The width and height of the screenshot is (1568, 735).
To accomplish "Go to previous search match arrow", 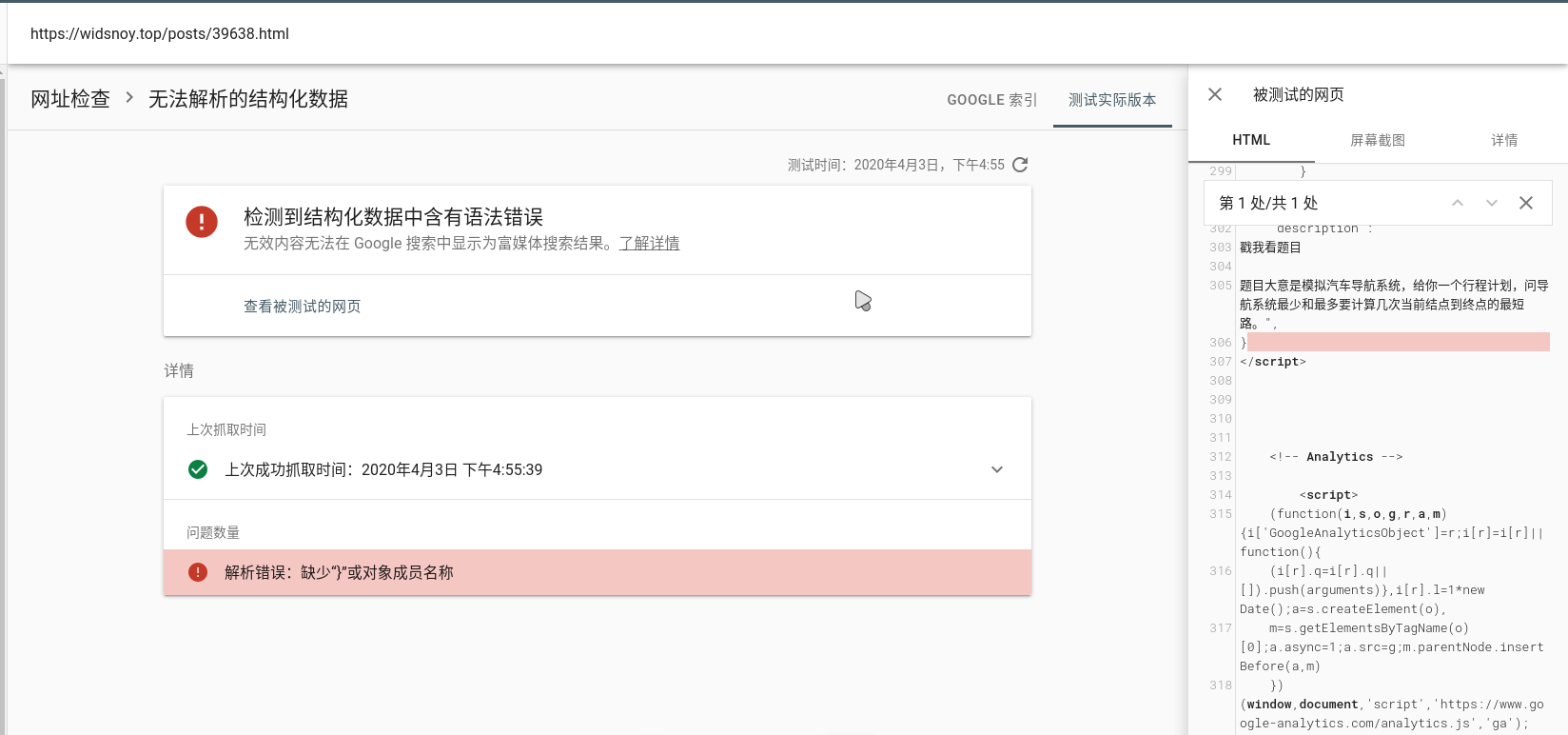I will pyautogui.click(x=1458, y=203).
